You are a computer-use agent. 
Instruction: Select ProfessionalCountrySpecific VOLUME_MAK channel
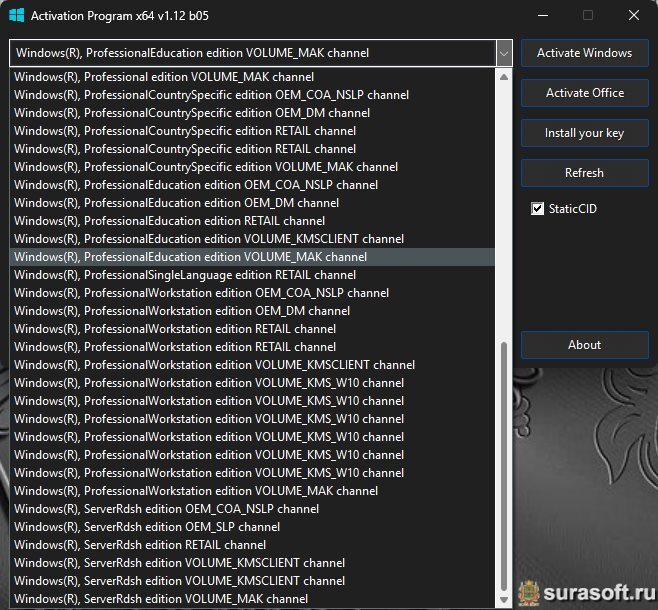(x=252, y=167)
